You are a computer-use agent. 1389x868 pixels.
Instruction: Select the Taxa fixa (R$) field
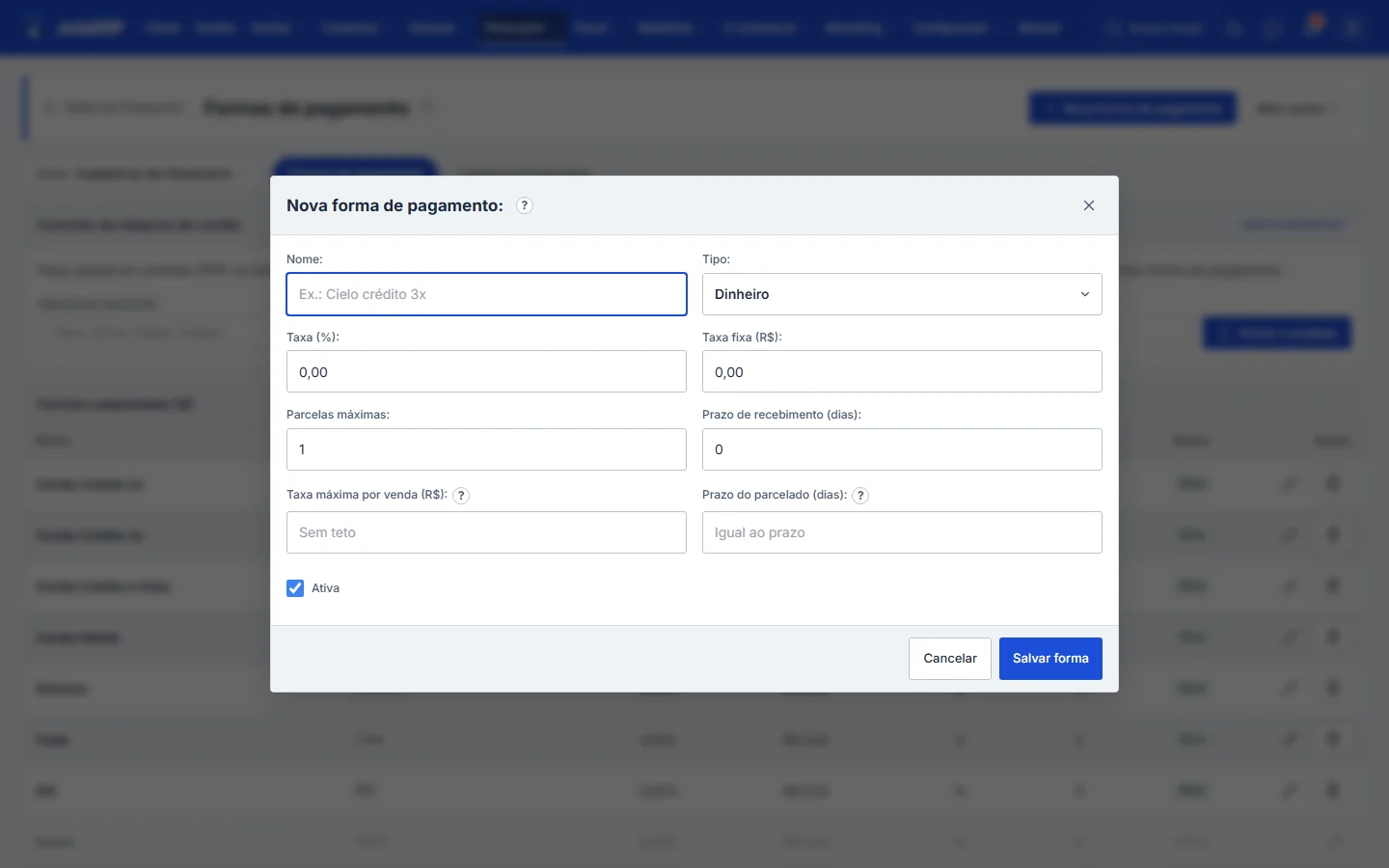[902, 371]
